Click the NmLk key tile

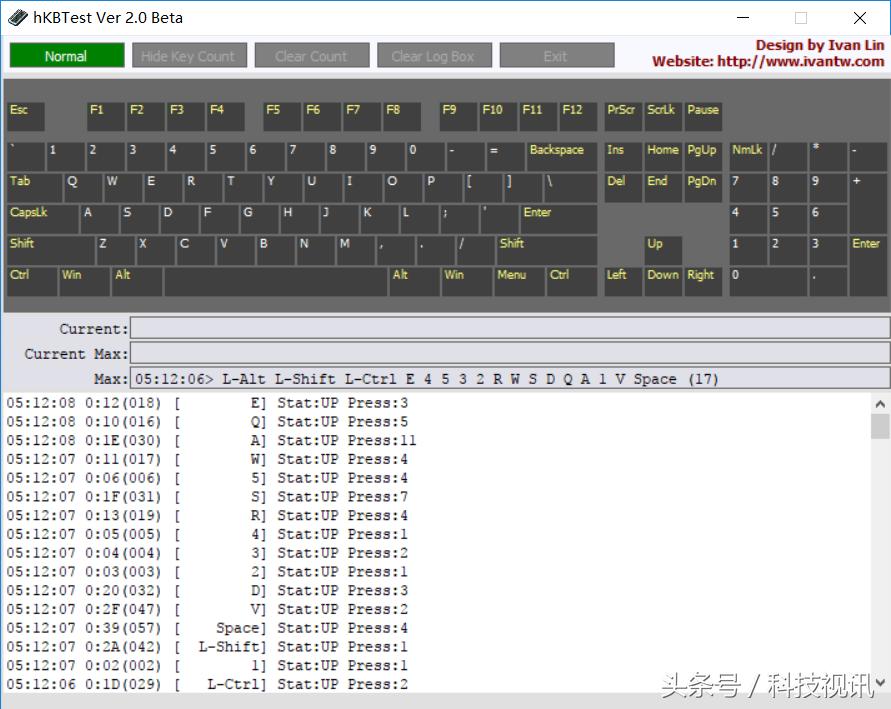coord(748,157)
